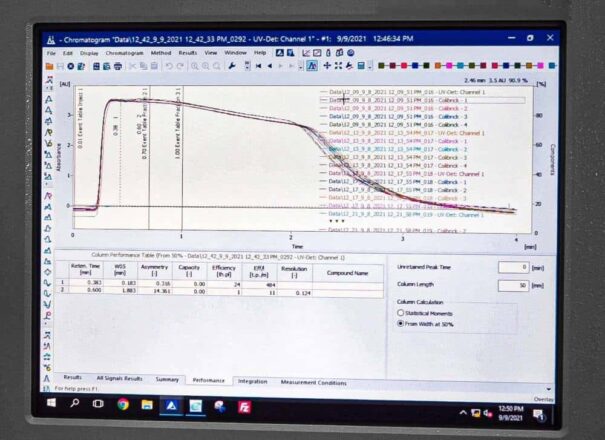The image size is (605, 440).
Task: Click the wrench settings icon
Action: tap(232, 66)
